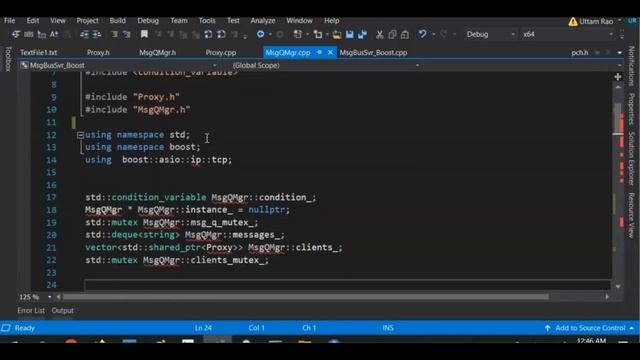The height and width of the screenshot is (360, 640).
Task: Click the Save icon in toolbar
Action: 349,35
